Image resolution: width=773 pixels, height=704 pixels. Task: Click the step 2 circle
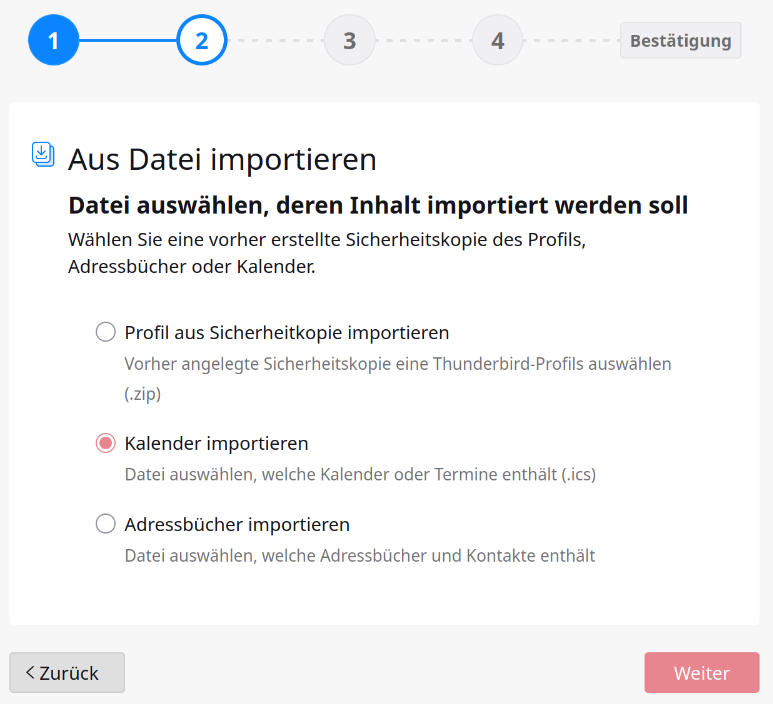[201, 41]
